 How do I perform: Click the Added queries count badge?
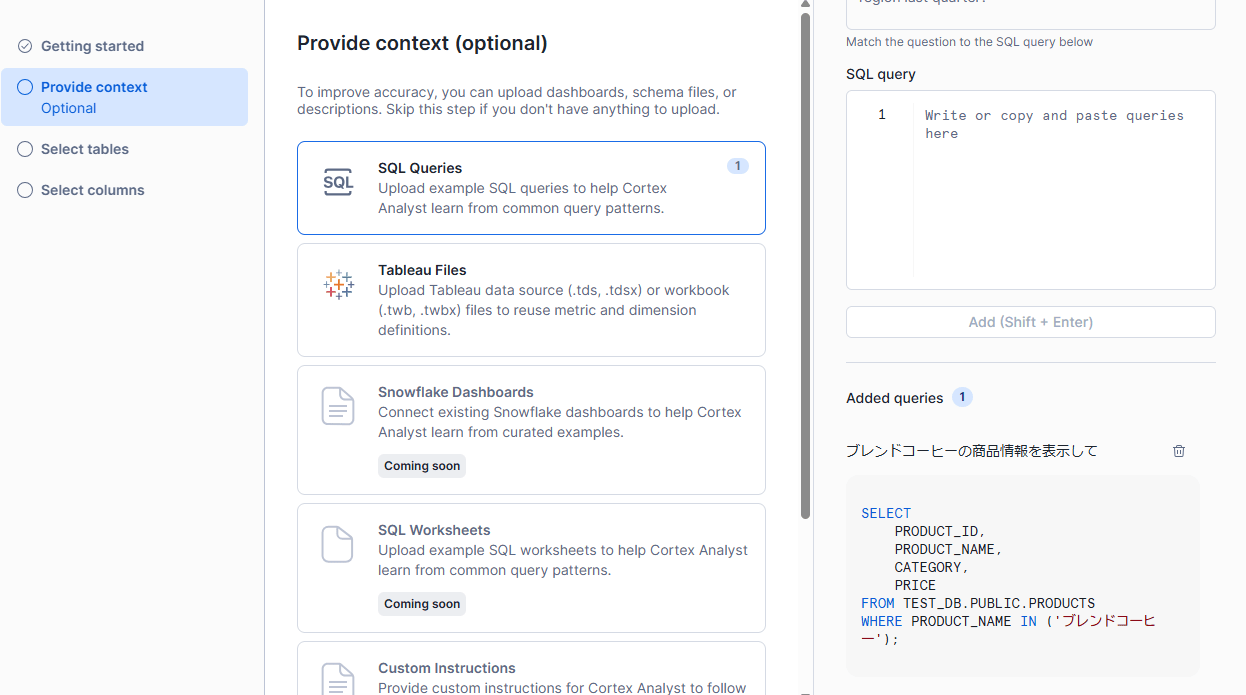[962, 398]
